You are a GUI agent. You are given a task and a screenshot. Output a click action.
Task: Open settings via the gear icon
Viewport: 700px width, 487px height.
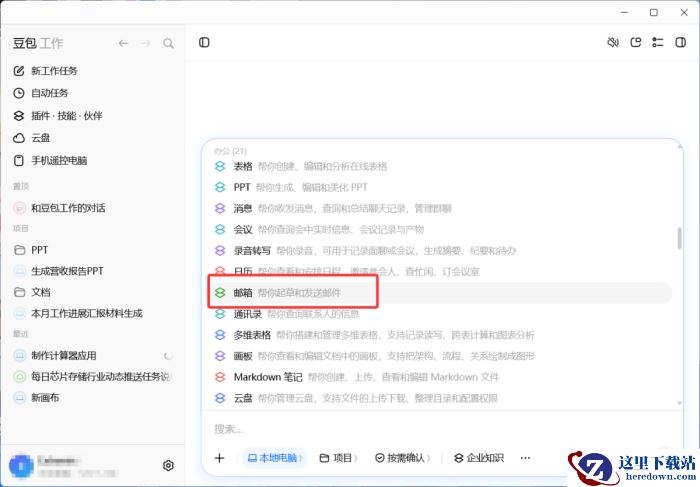168,466
